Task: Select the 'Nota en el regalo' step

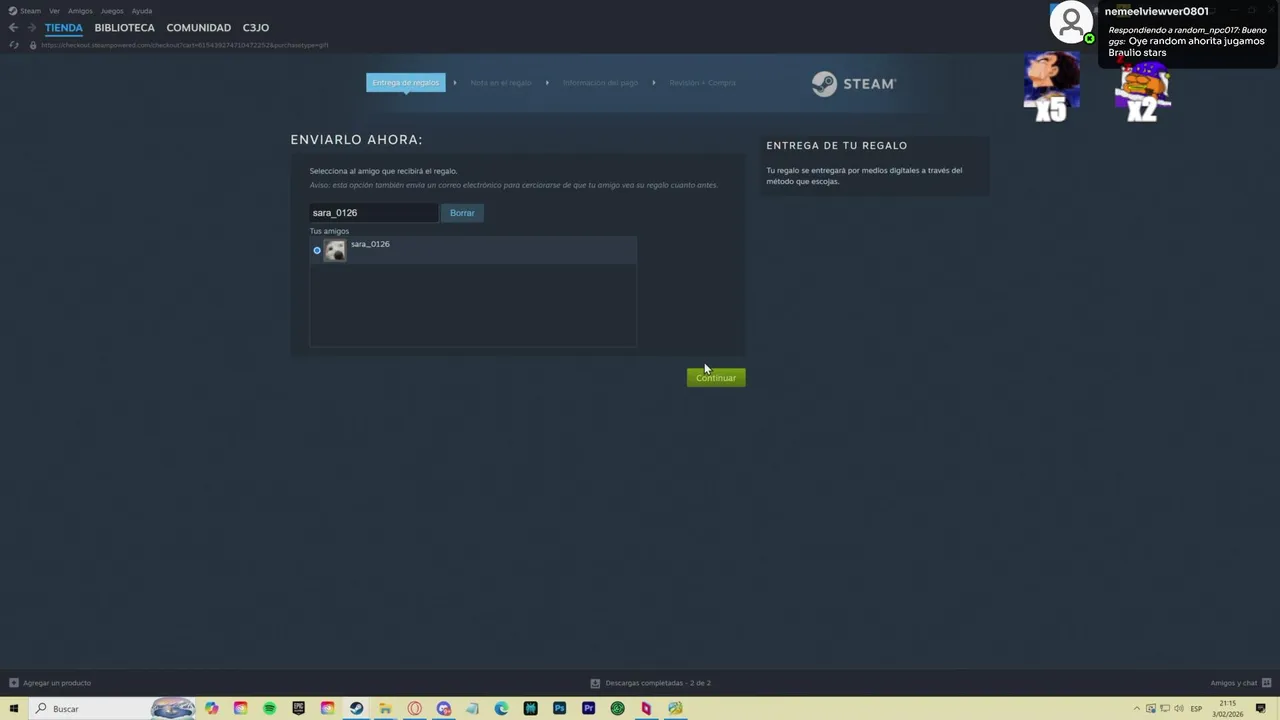Action: pos(501,83)
